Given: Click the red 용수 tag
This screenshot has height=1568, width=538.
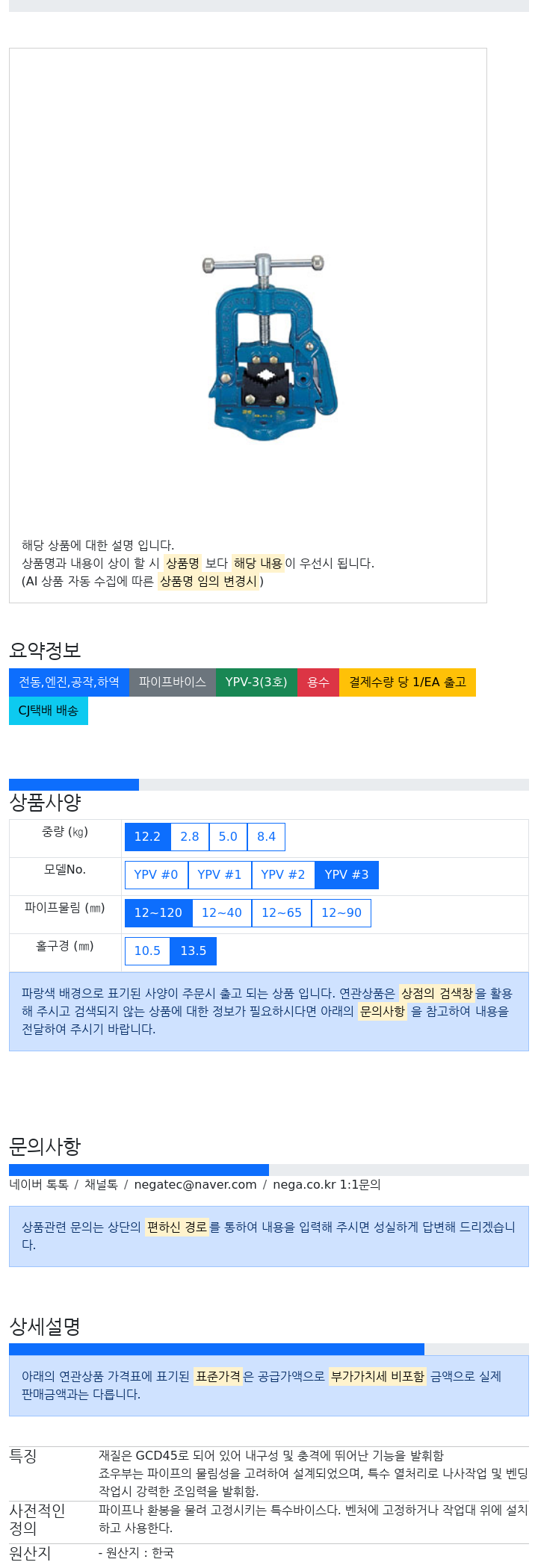Looking at the screenshot, I should pos(318,682).
